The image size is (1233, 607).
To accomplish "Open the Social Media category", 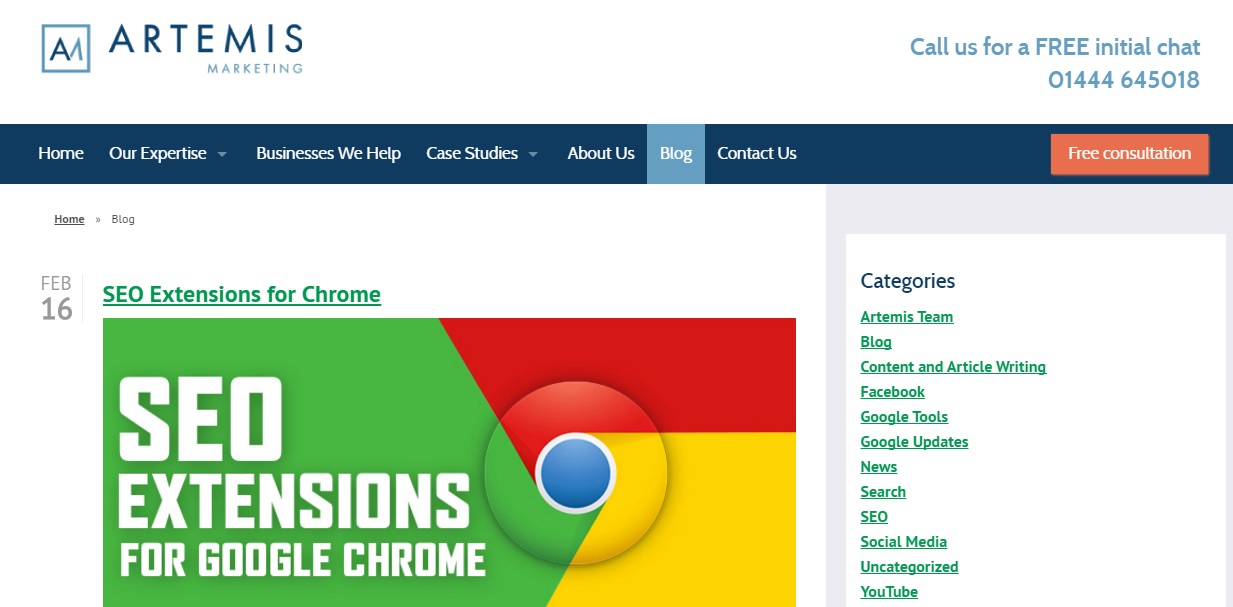I will click(x=904, y=542).
